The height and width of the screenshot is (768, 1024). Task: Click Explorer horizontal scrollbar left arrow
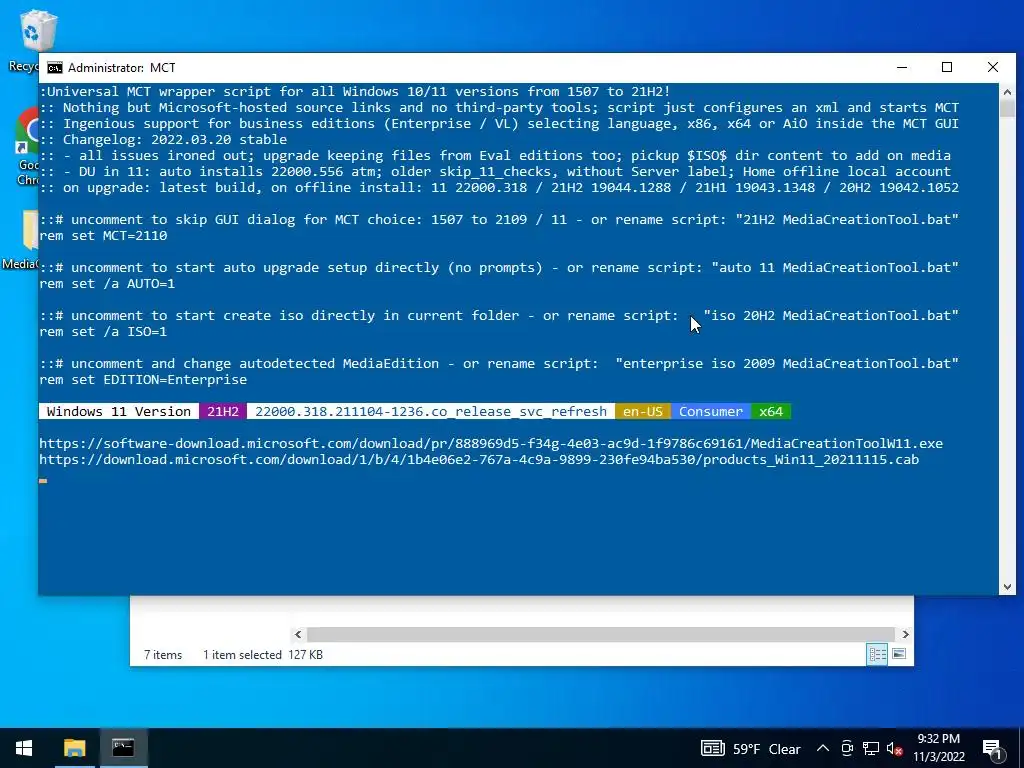[298, 634]
